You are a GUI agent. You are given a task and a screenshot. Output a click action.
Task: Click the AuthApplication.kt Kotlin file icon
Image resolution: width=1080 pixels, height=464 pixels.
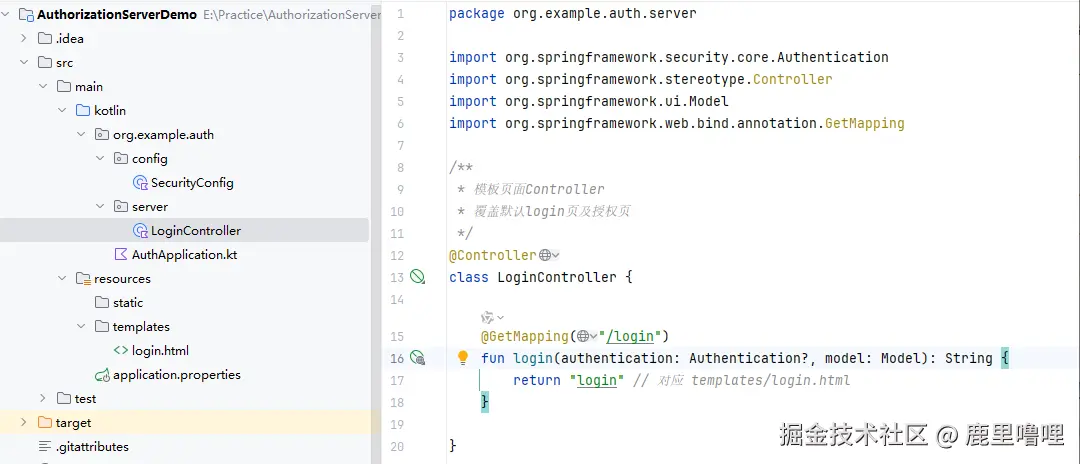(121, 255)
